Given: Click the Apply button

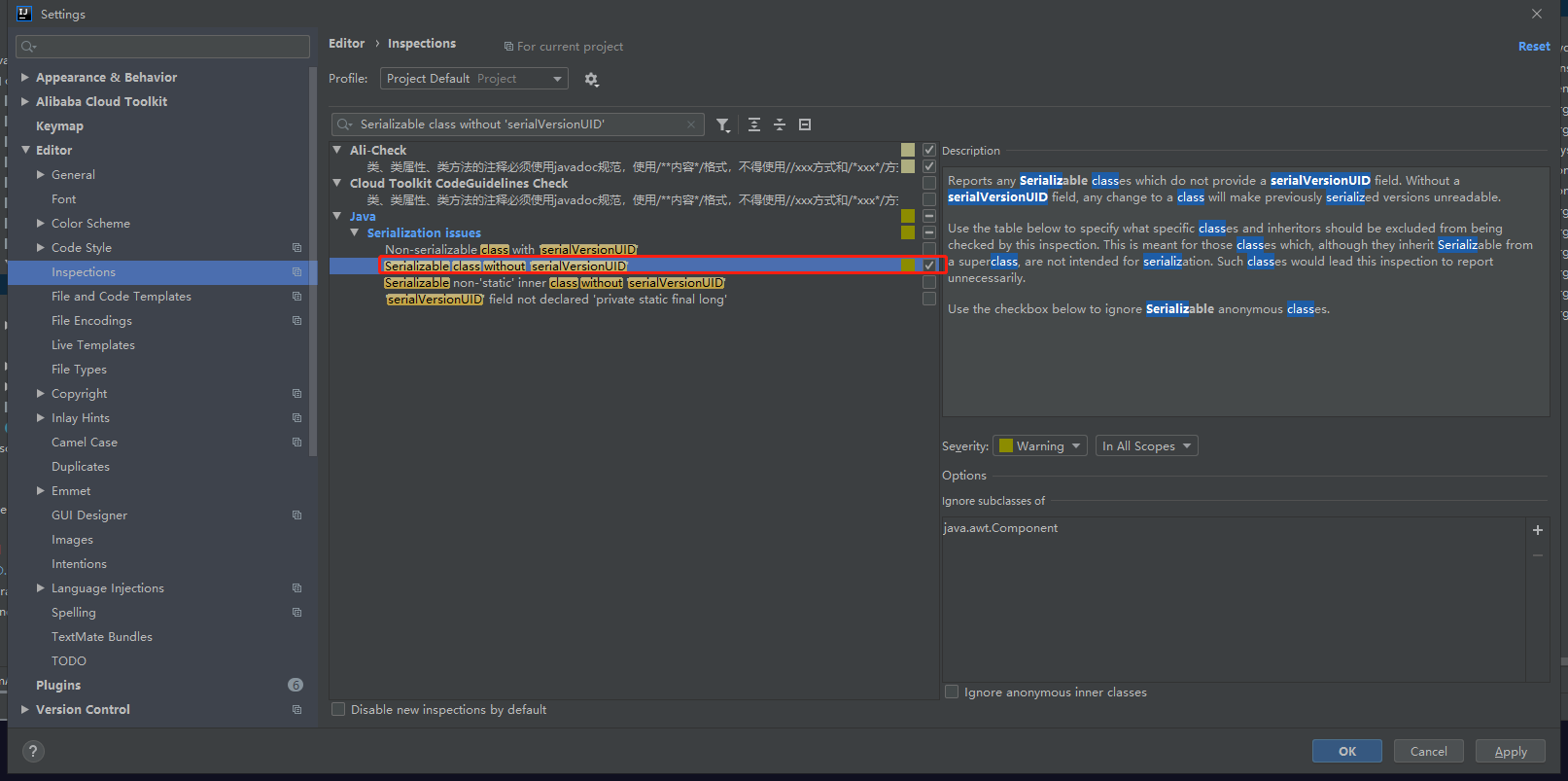Looking at the screenshot, I should pos(1511,751).
